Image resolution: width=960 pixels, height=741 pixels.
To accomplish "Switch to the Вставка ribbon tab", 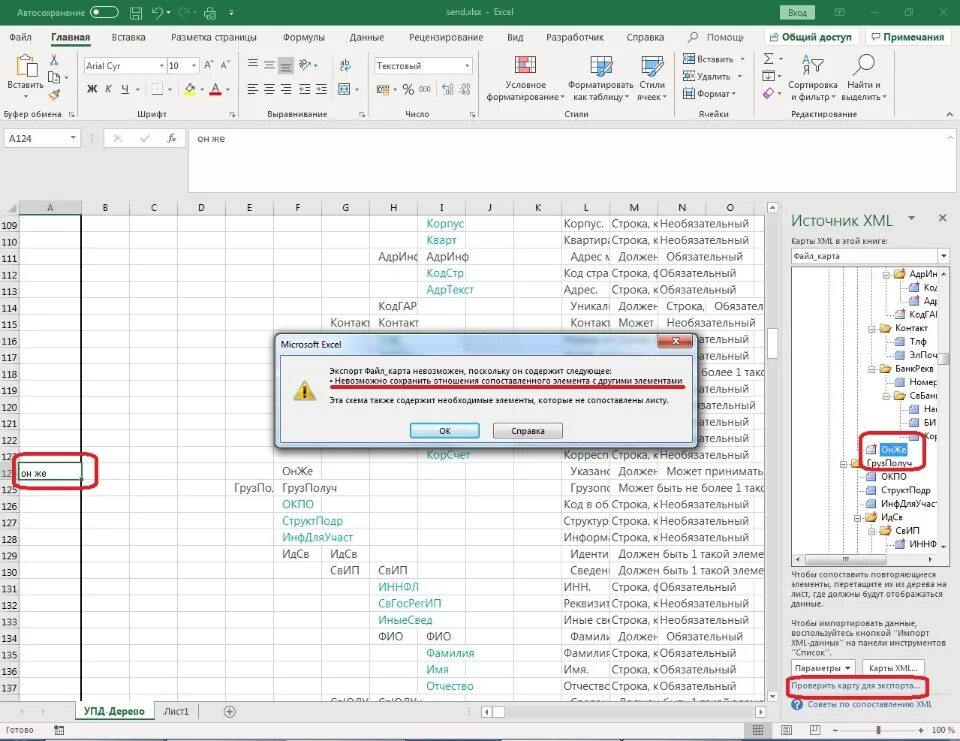I will [x=129, y=37].
